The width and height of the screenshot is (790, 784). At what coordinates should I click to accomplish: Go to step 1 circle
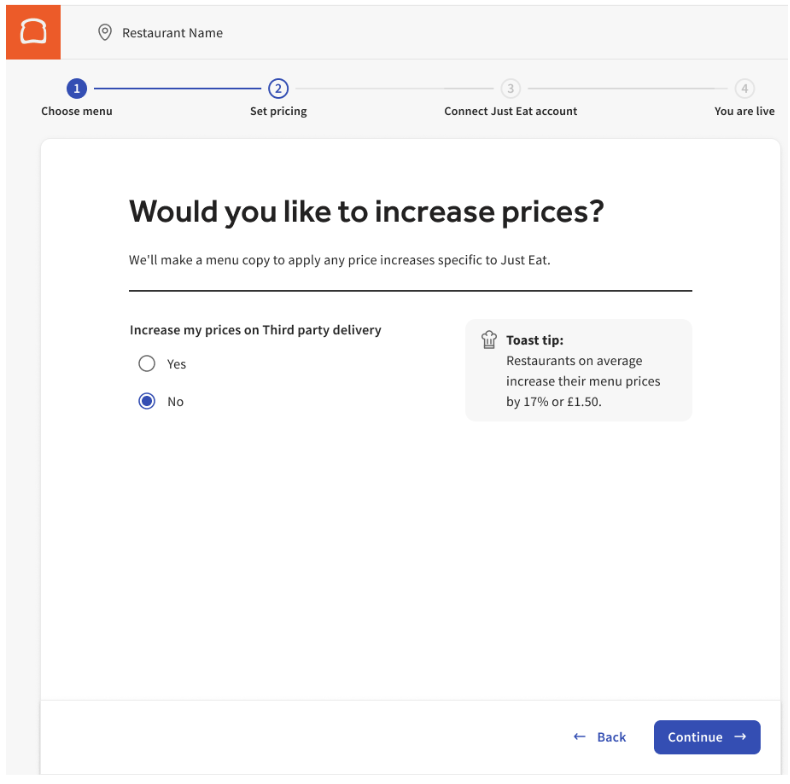(x=77, y=88)
